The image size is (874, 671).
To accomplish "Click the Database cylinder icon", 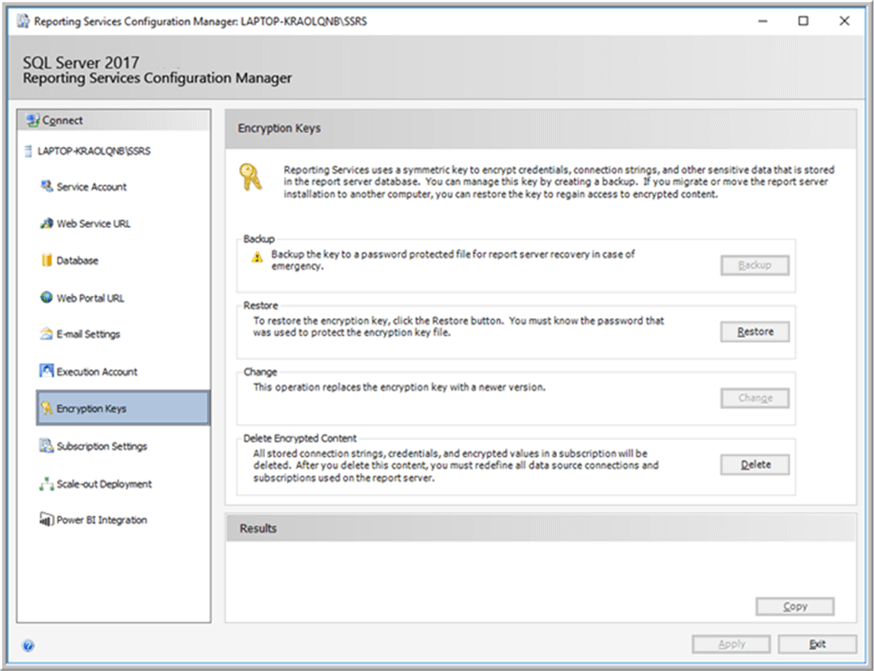I will tap(47, 260).
